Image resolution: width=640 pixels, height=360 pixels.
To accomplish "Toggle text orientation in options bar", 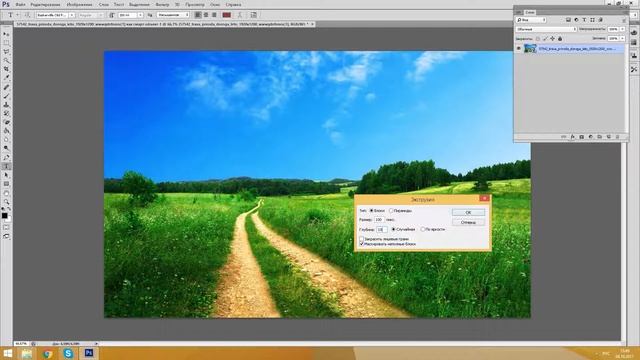I will (x=27, y=15).
